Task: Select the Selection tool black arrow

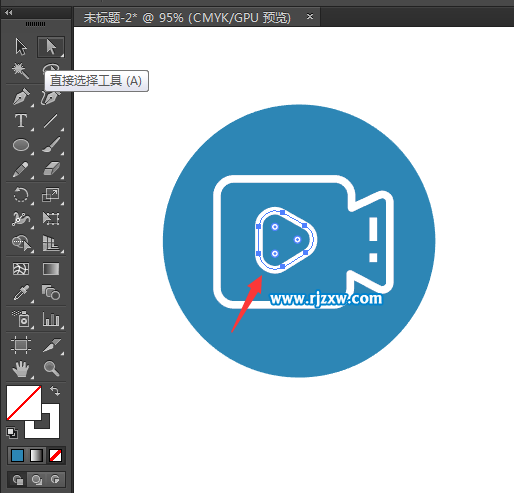Action: (21, 47)
